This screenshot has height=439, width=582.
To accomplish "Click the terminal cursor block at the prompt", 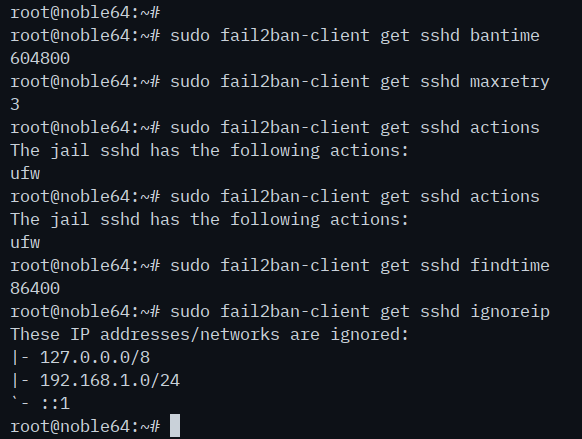I will pos(175,426).
